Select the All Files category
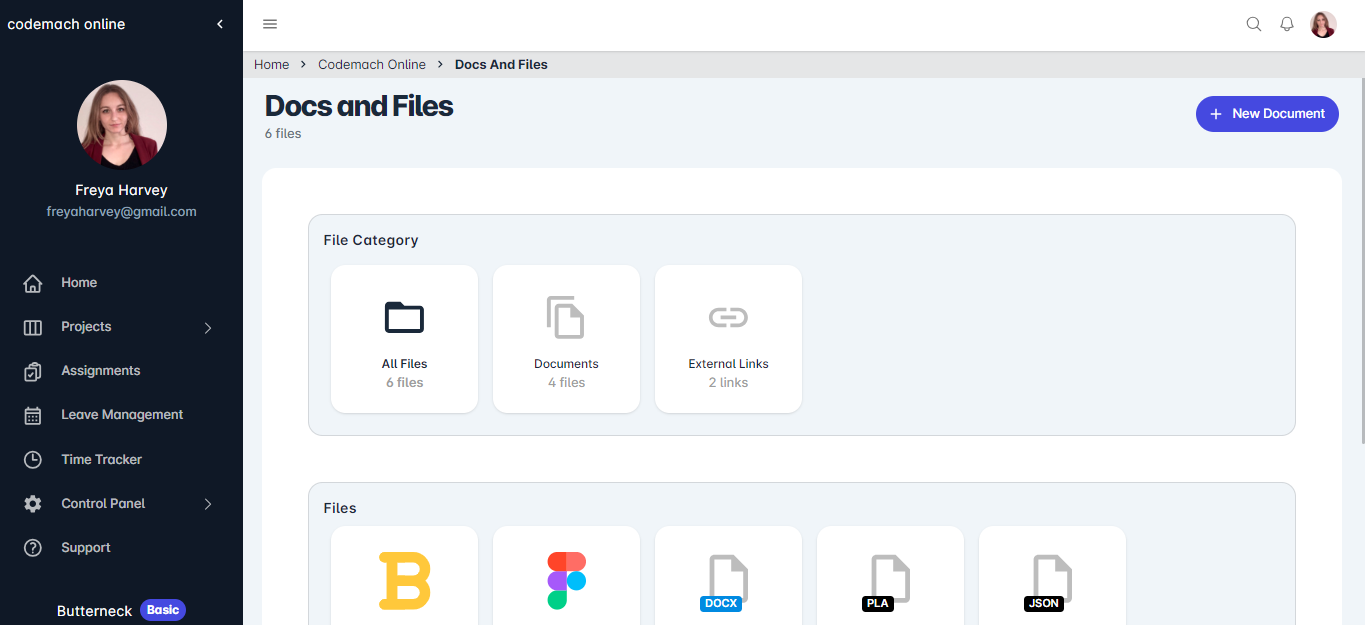Screen dimensions: 1365x625 click(404, 338)
